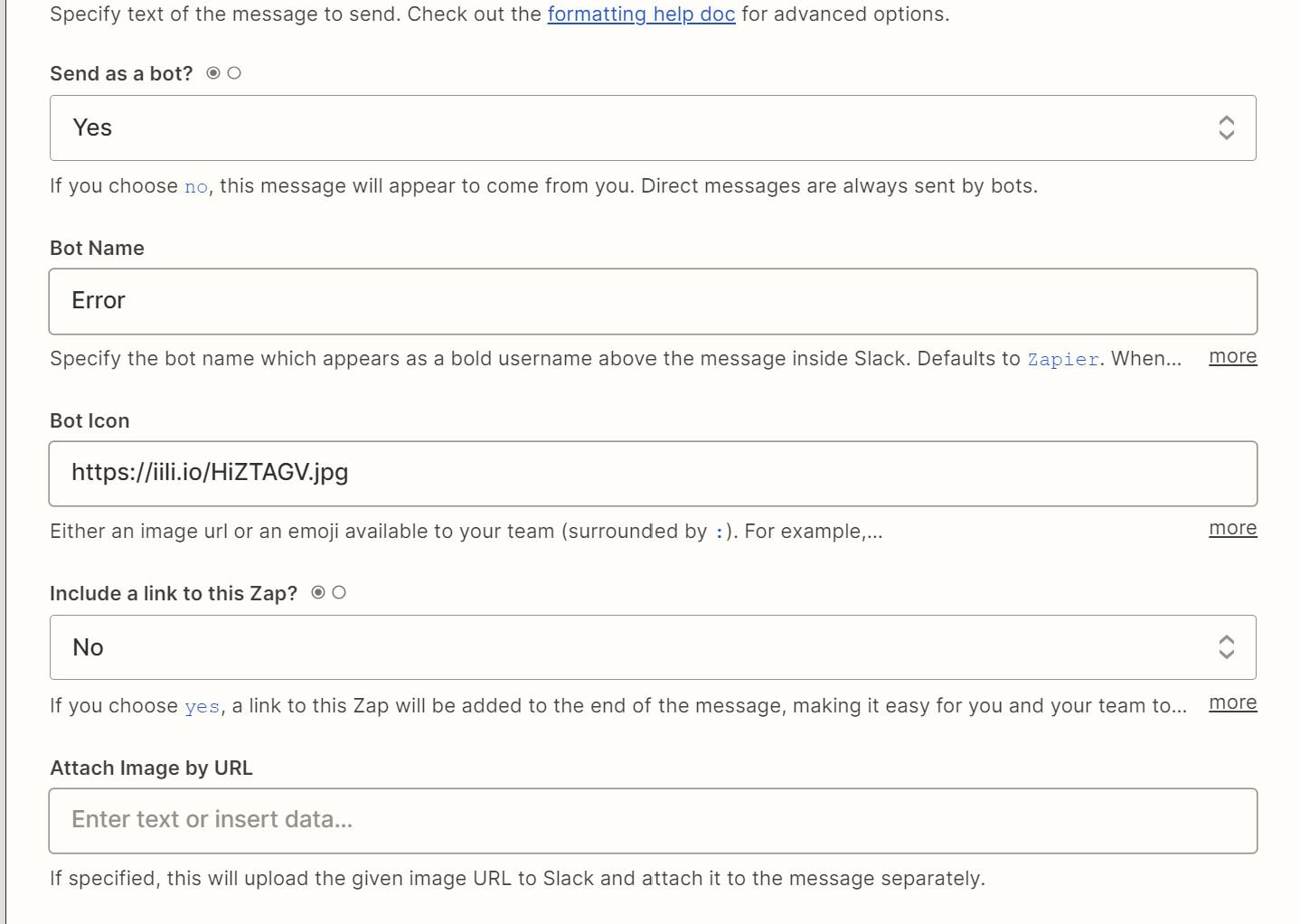The height and width of the screenshot is (924, 1300).
Task: Open the formatting help doc link
Action: click(x=641, y=14)
